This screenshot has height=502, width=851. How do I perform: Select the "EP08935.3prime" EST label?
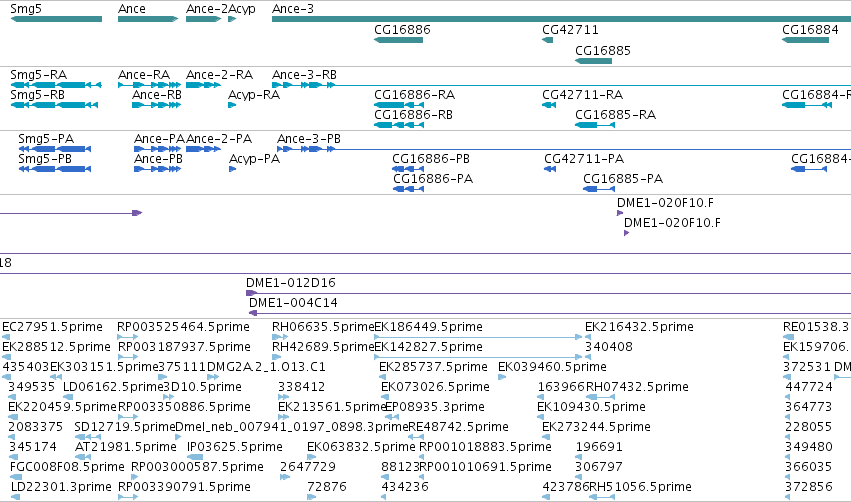pyautogui.click(x=435, y=407)
